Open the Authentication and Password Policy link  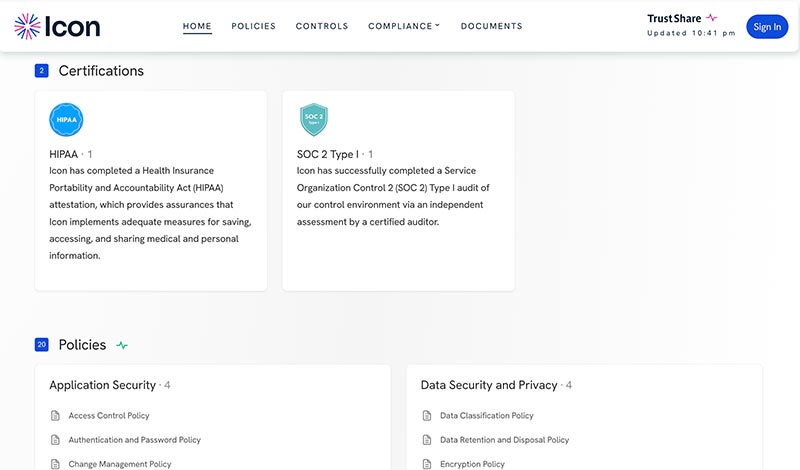coord(135,439)
